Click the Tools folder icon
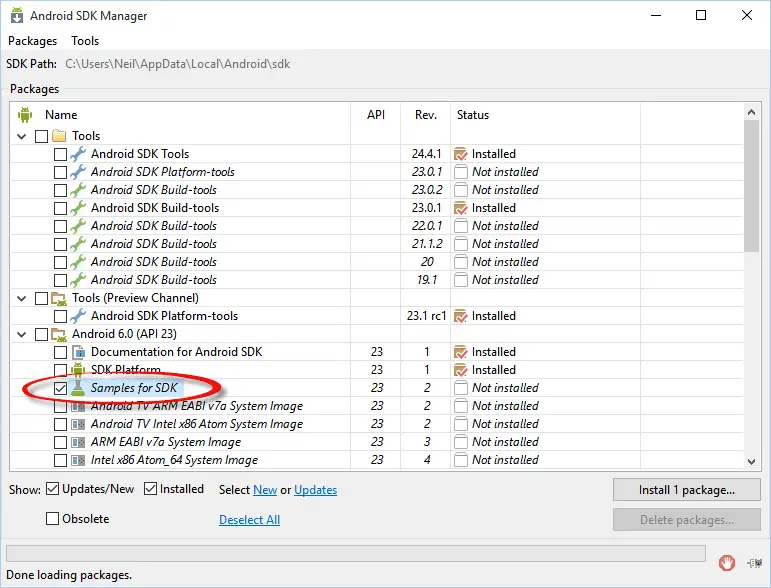The height and width of the screenshot is (588, 771). [x=59, y=136]
